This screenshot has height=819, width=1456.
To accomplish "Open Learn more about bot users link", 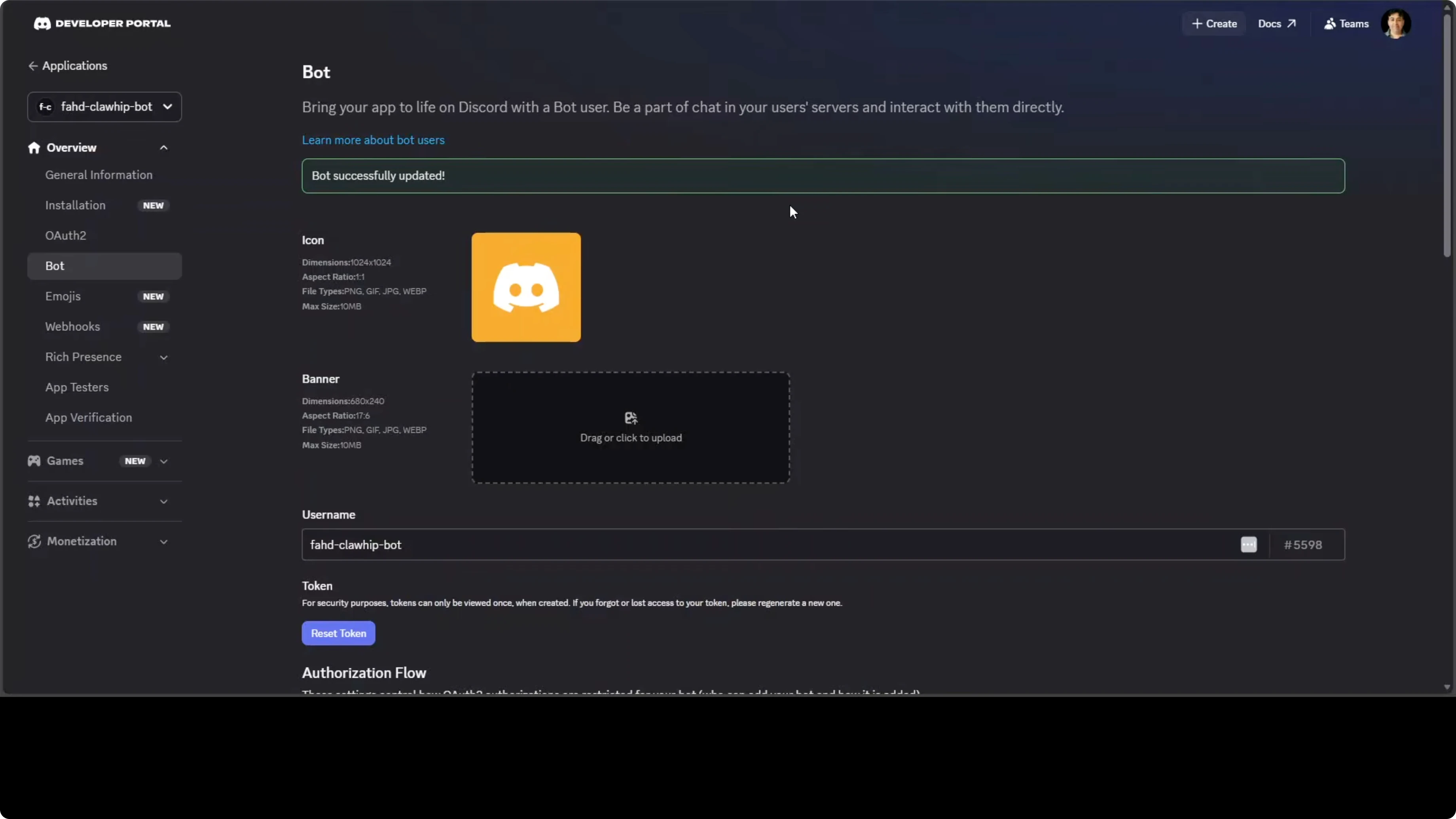I will [x=373, y=140].
